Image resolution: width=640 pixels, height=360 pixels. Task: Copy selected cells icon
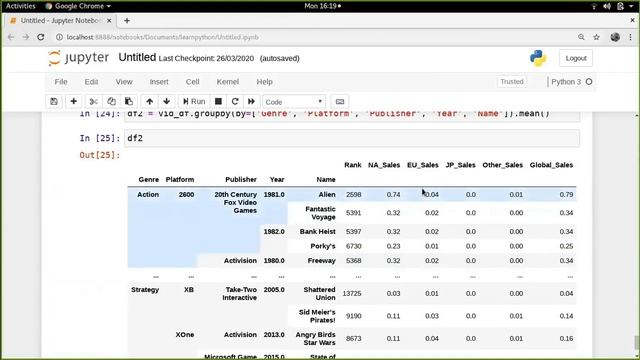(x=111, y=102)
